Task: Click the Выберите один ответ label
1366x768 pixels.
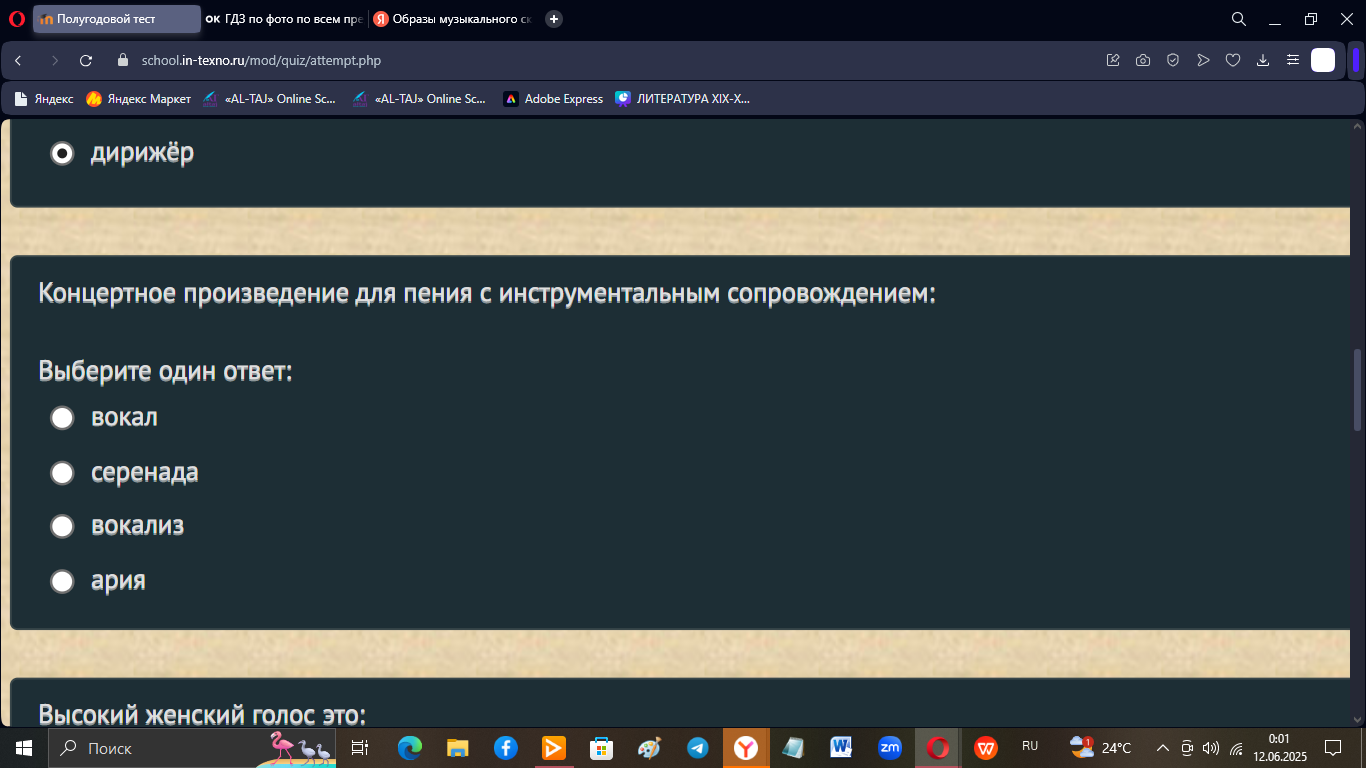Action: pos(165,371)
